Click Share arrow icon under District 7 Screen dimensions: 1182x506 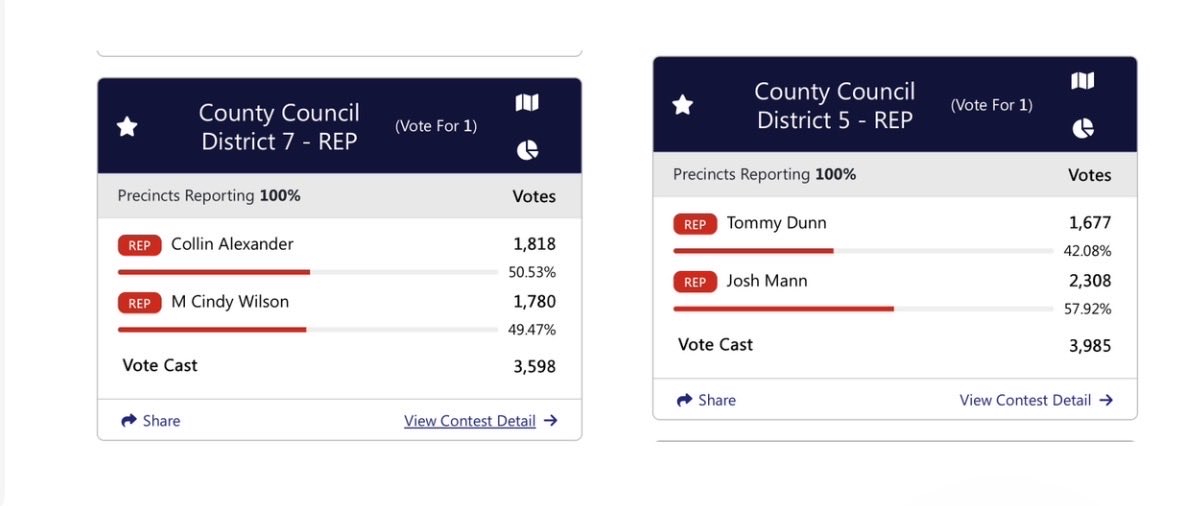tap(129, 421)
